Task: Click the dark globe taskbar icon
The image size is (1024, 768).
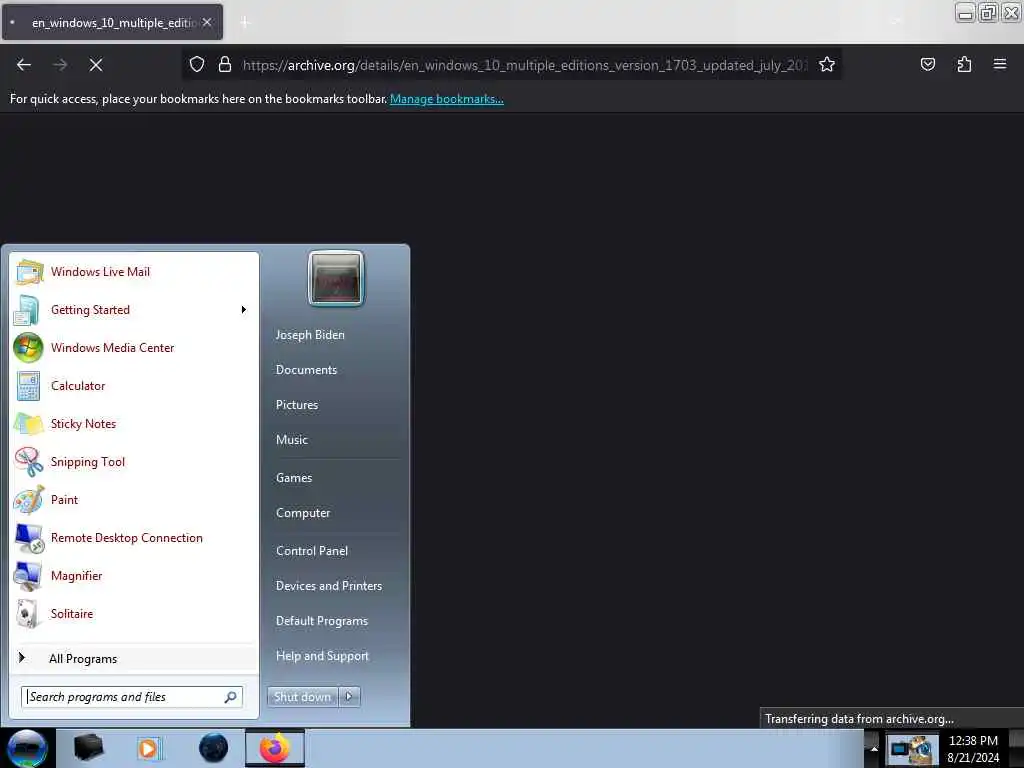Action: point(213,748)
